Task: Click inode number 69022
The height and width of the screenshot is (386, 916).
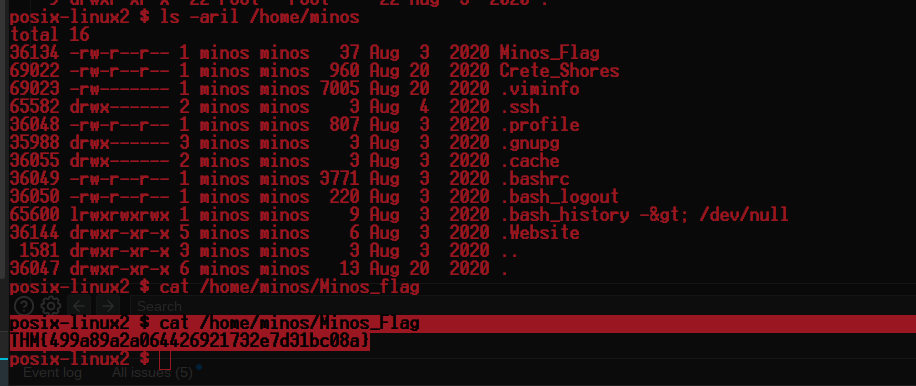Action: tap(34, 71)
